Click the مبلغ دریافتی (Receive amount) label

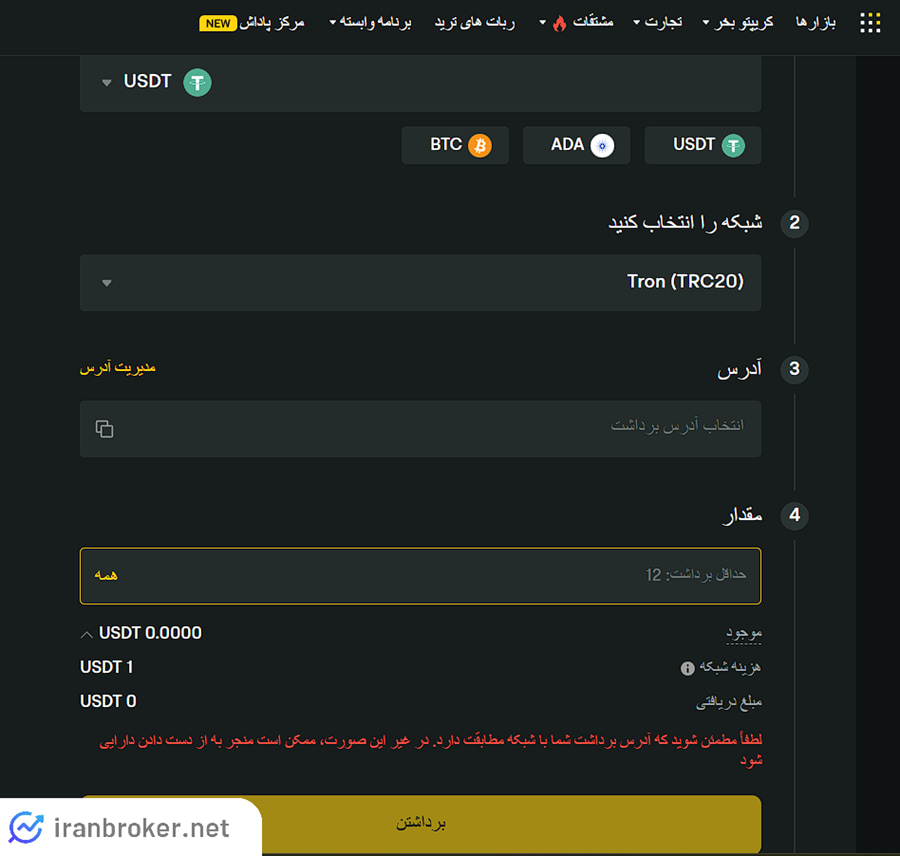coord(729,702)
